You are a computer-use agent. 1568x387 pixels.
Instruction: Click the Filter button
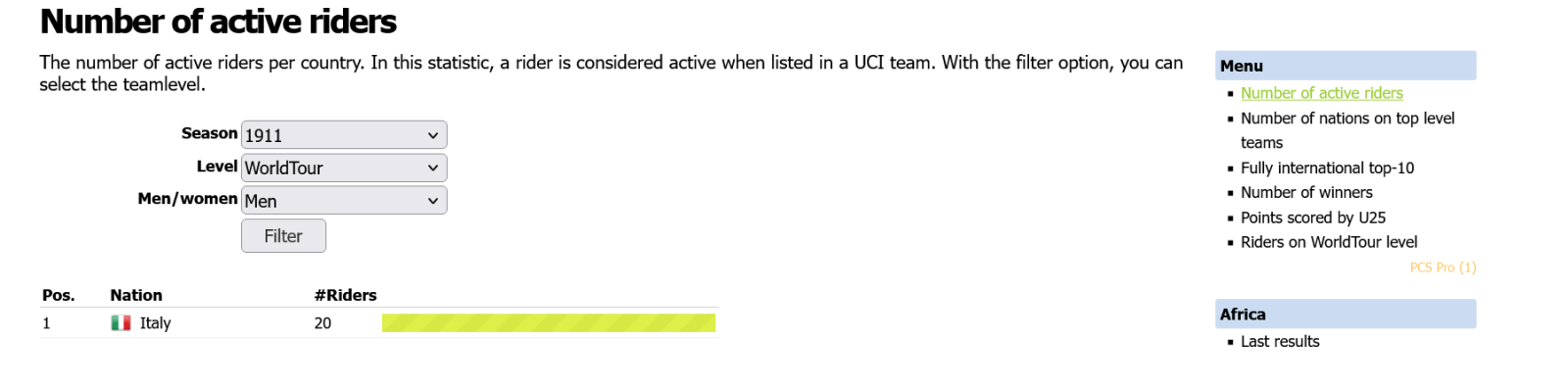283,236
